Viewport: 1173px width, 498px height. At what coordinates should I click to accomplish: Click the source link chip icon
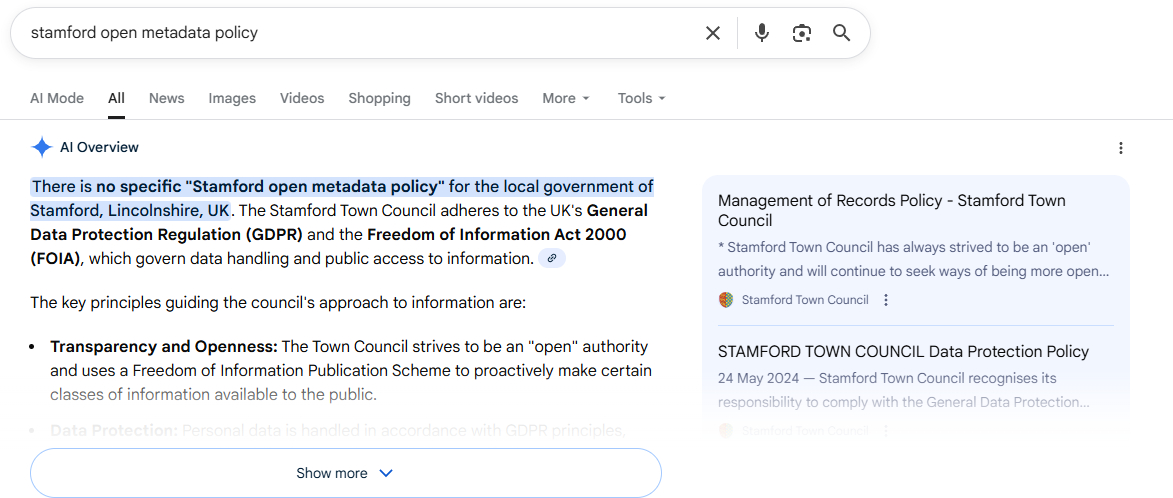(552, 259)
